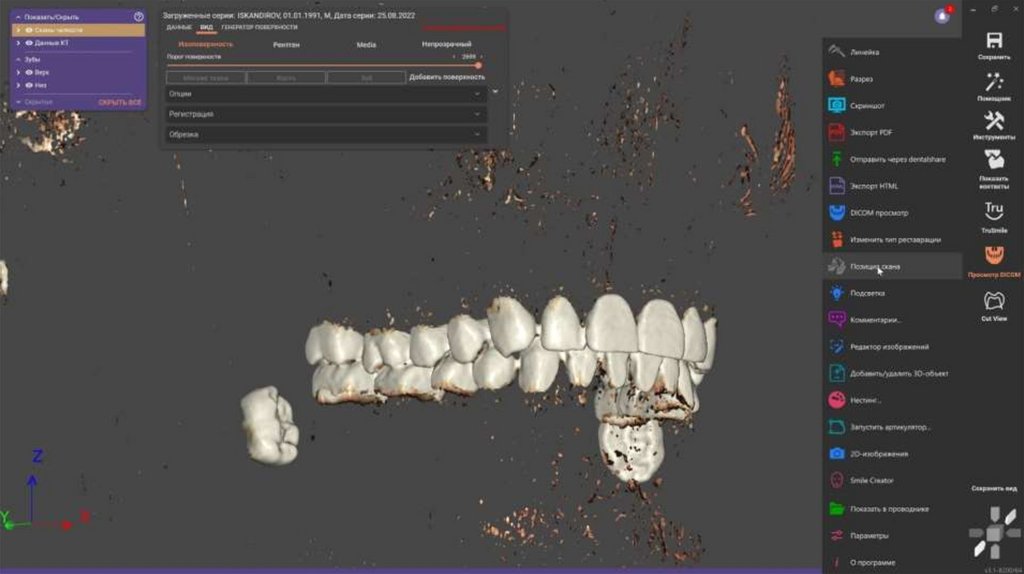Toggle visibility eye of Данные КТ

pyautogui.click(x=29, y=43)
